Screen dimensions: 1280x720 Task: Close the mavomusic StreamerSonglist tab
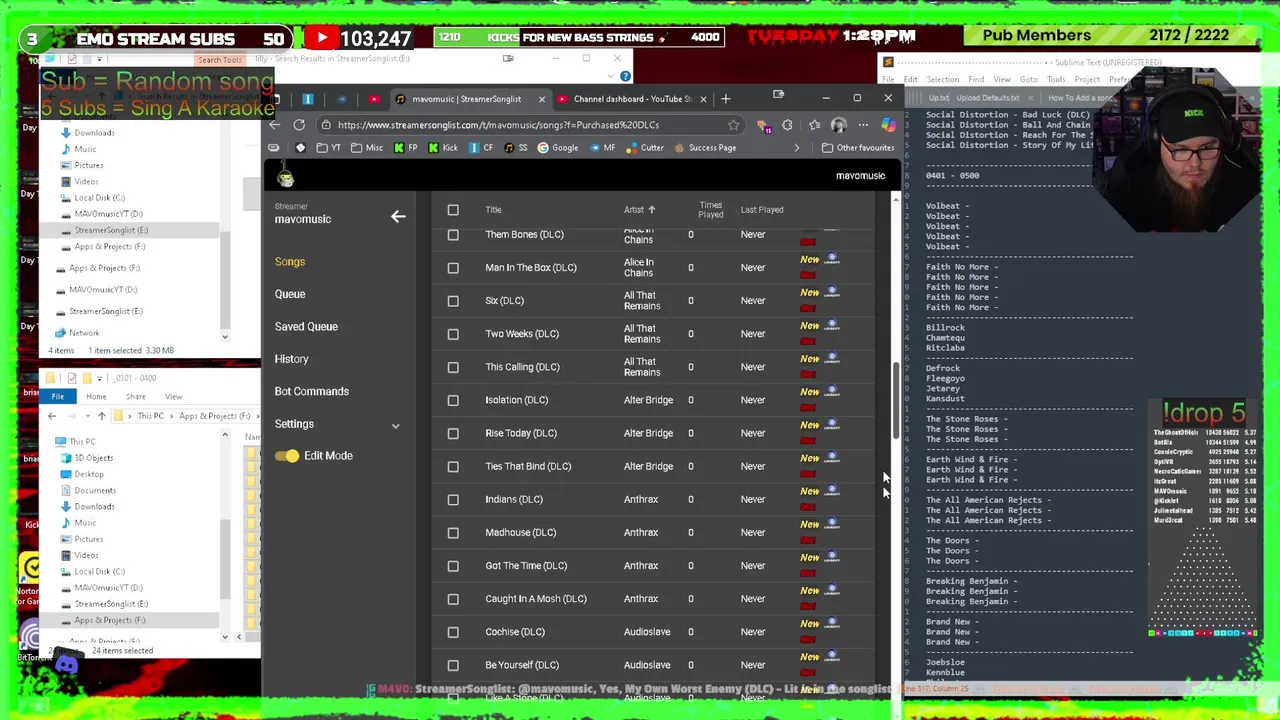point(542,99)
